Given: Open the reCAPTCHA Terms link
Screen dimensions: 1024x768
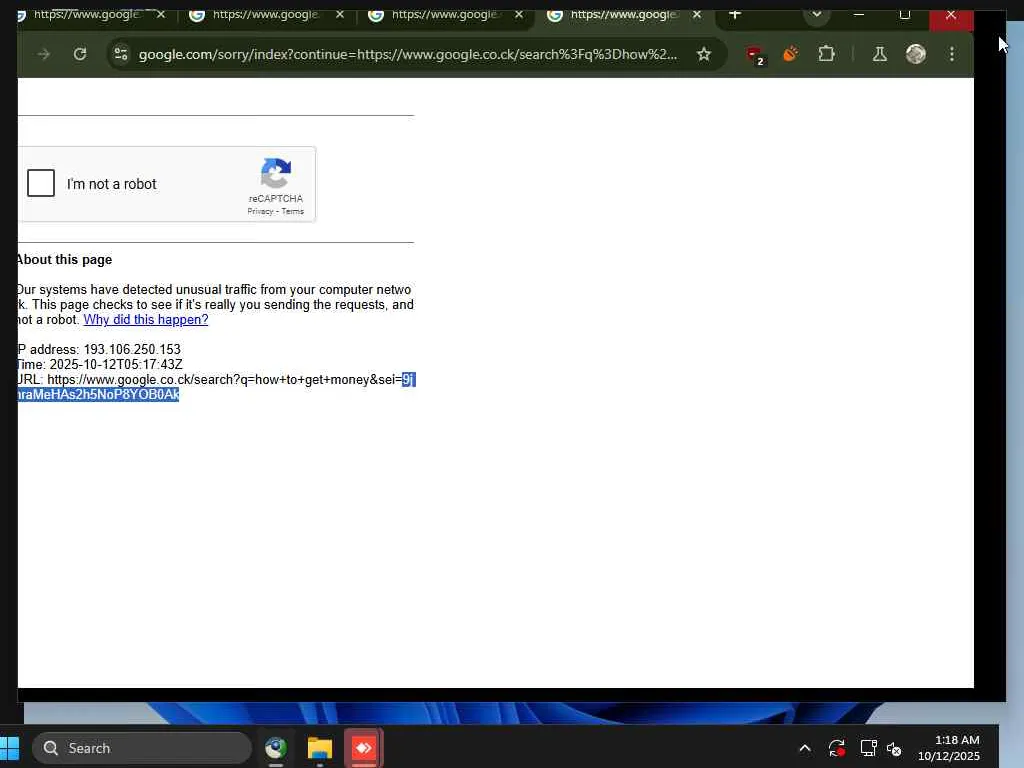Looking at the screenshot, I should 293,211.
